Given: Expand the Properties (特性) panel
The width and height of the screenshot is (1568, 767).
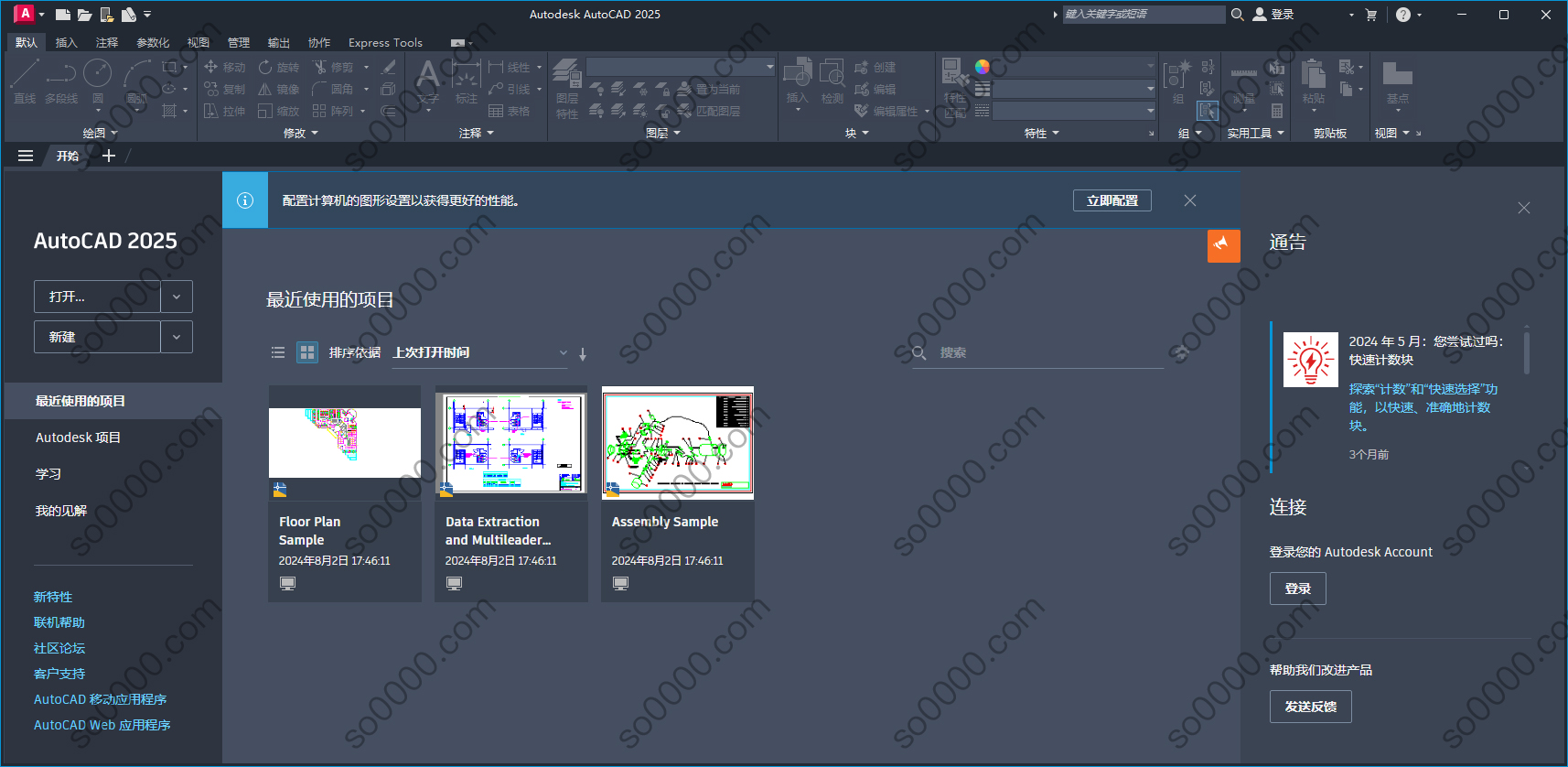Looking at the screenshot, I should coord(1042,133).
